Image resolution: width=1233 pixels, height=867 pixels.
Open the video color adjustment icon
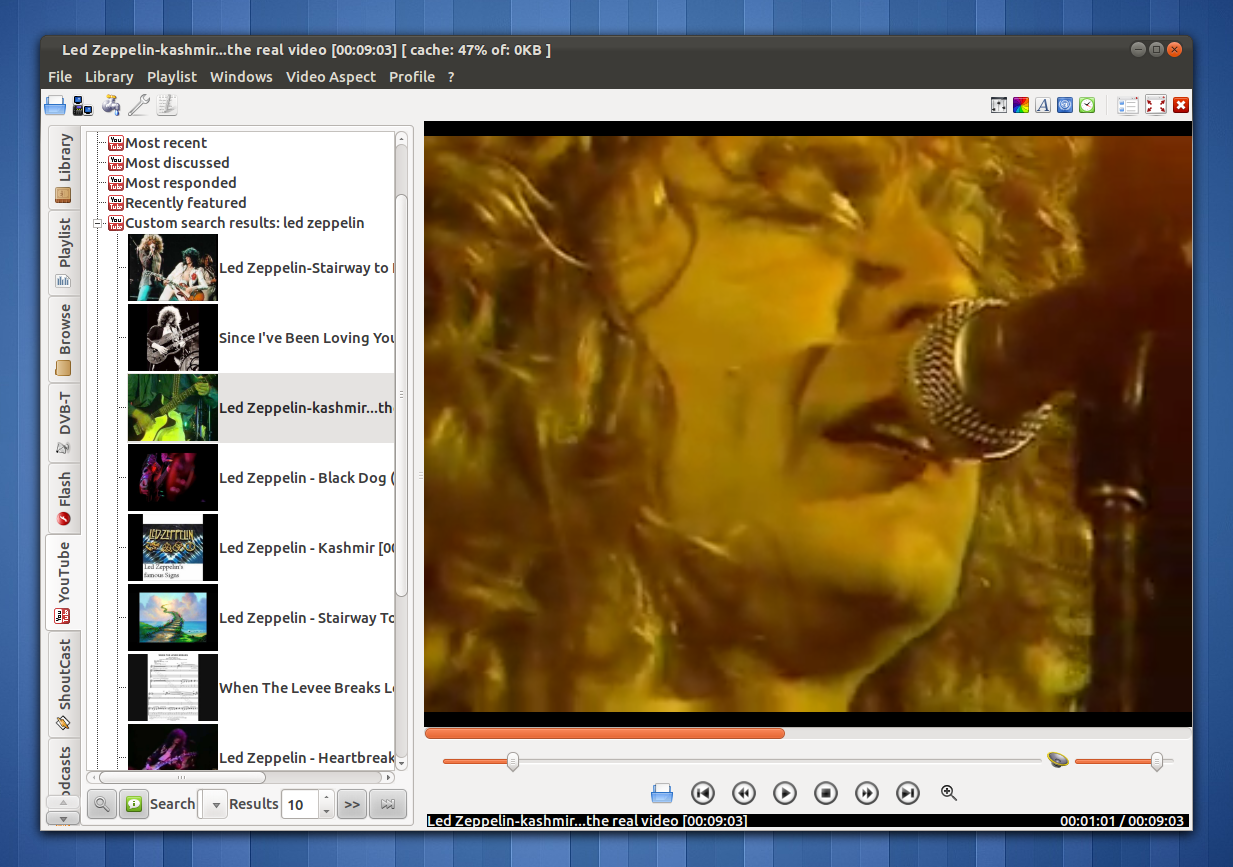pos(1021,105)
